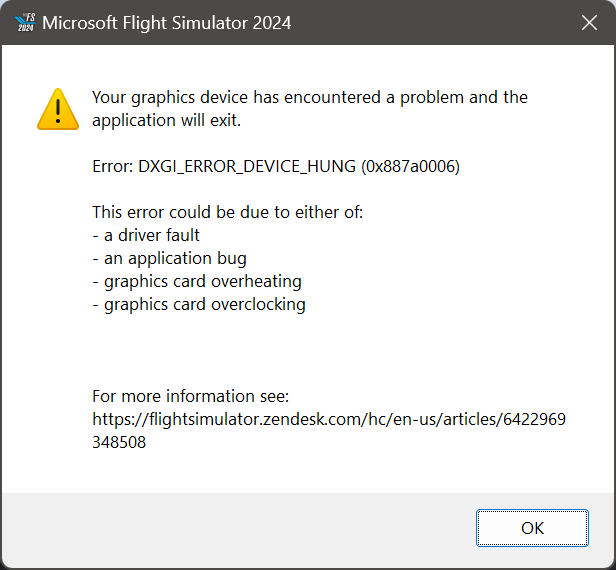Close the error dialog with X
Image resolution: width=616 pixels, height=570 pixels.
(x=590, y=22)
